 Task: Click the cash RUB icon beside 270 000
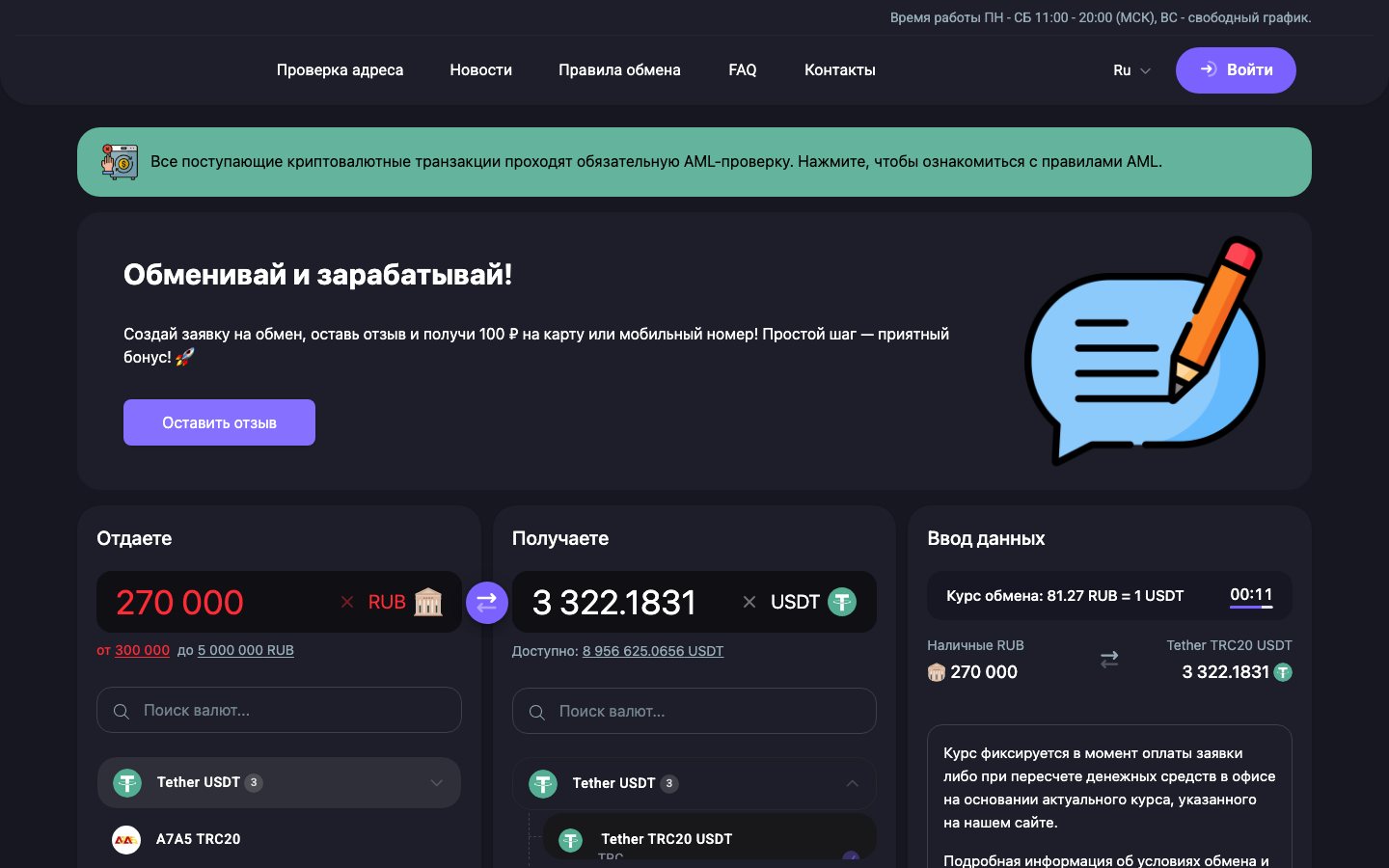(x=936, y=672)
